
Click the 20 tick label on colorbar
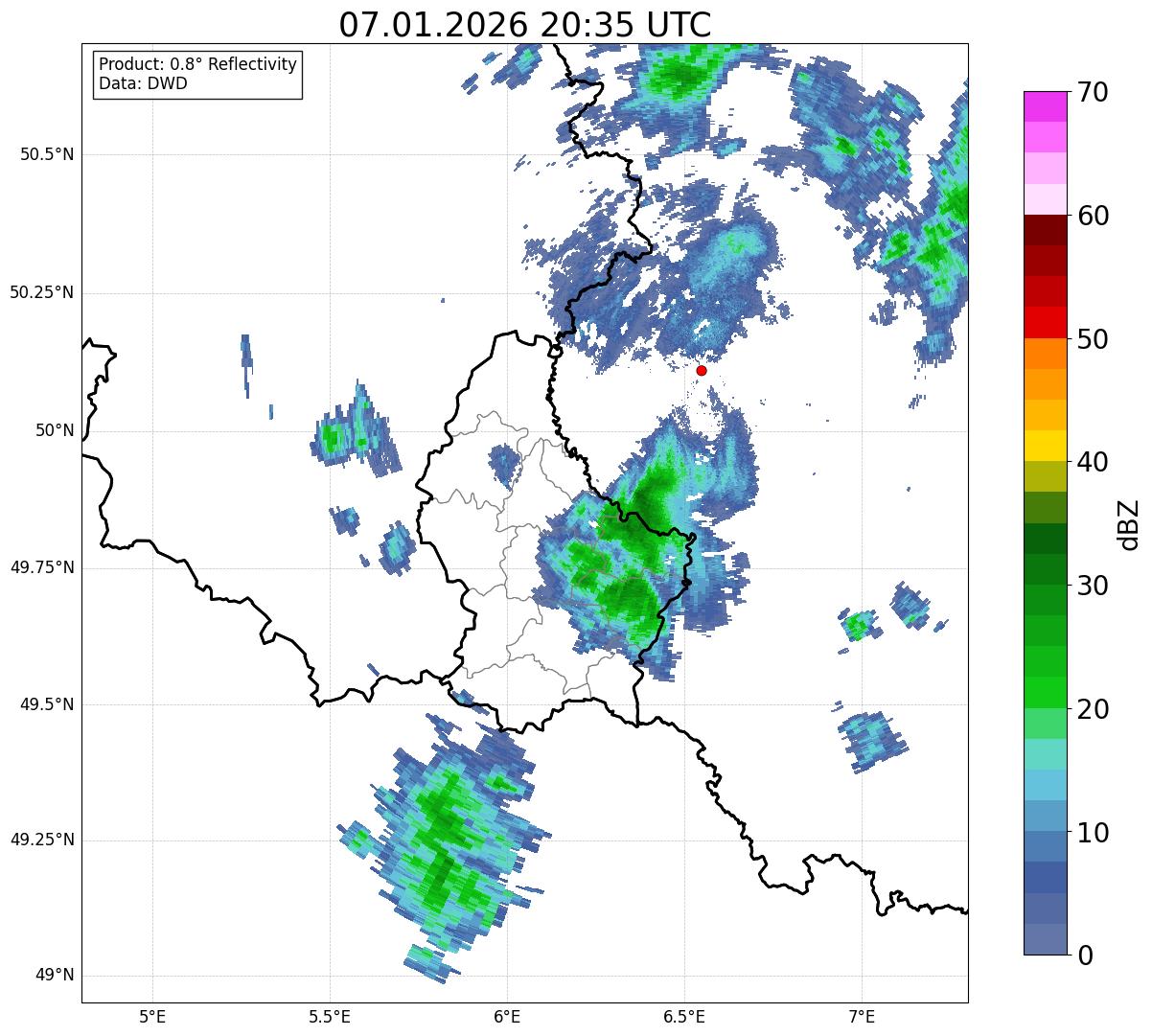(x=1092, y=709)
